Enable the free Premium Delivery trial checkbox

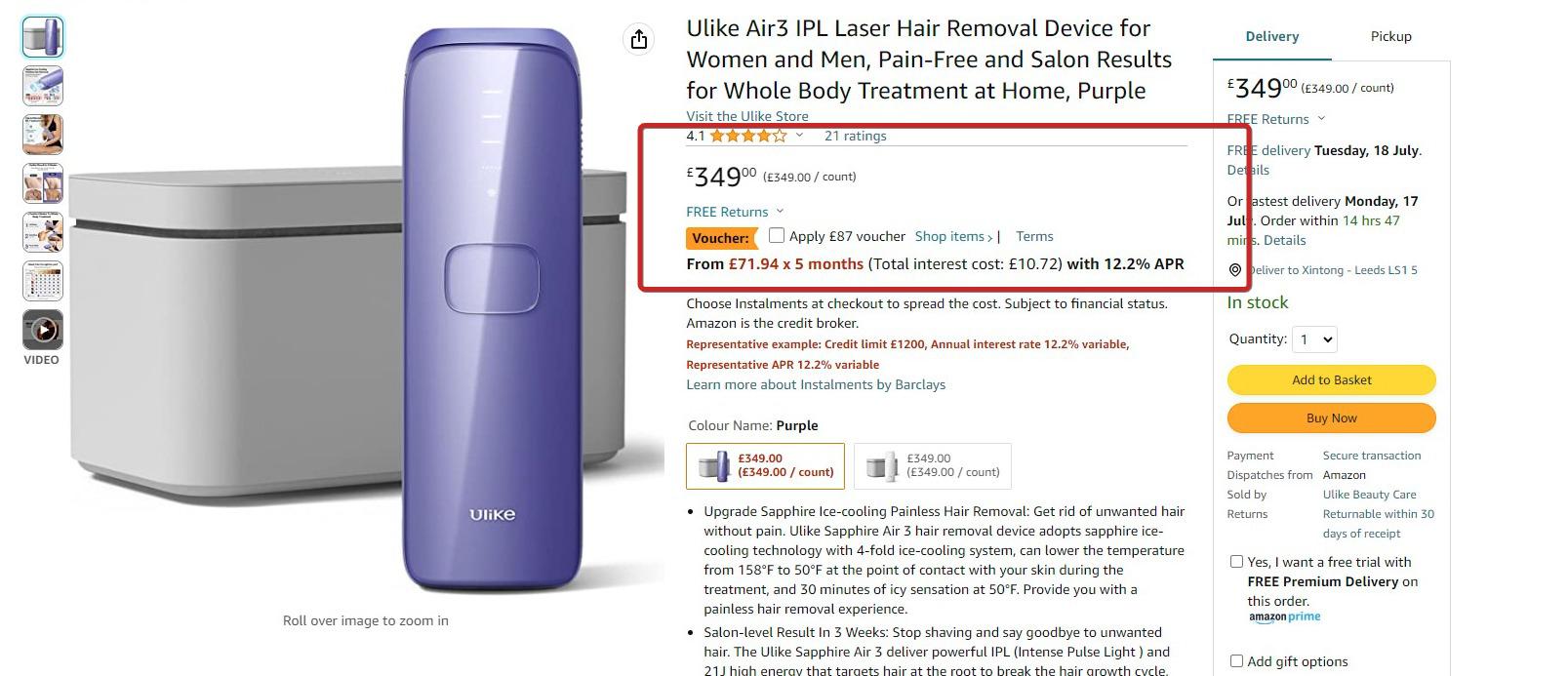[1236, 562]
